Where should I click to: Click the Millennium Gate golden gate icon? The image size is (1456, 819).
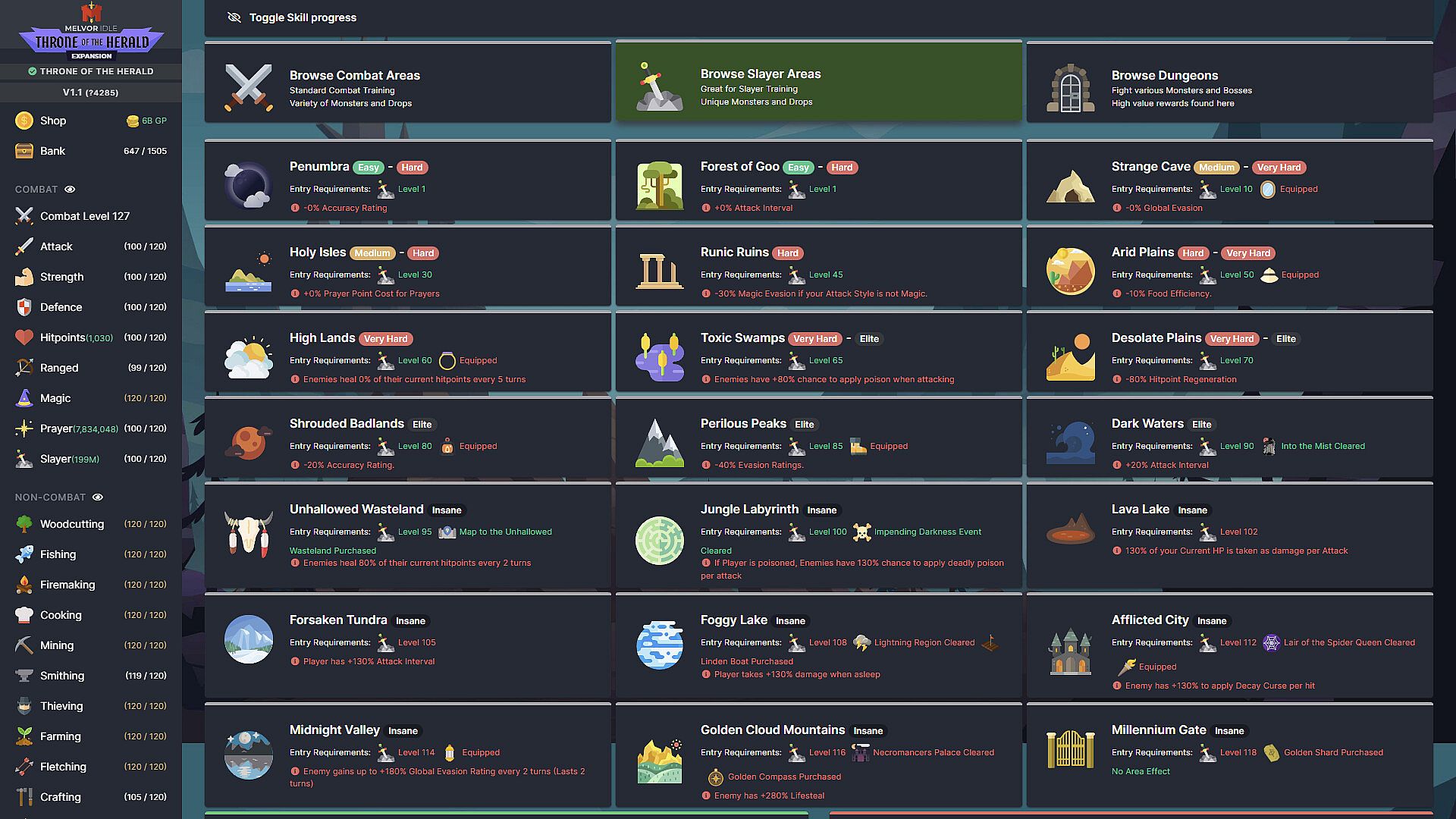[1070, 749]
